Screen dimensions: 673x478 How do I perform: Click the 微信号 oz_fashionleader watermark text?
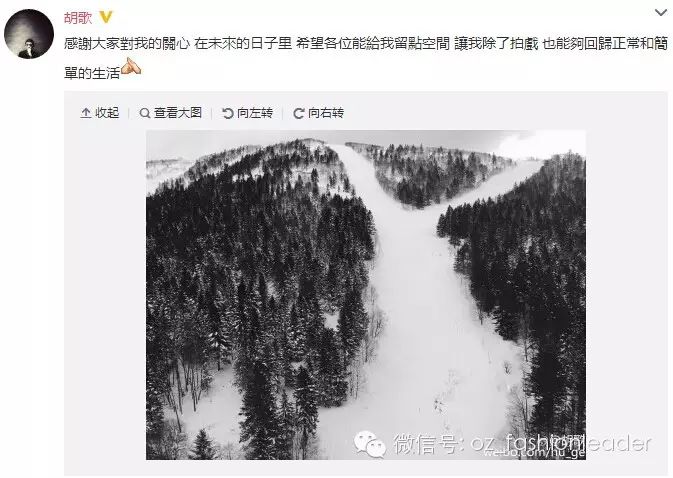(522, 443)
